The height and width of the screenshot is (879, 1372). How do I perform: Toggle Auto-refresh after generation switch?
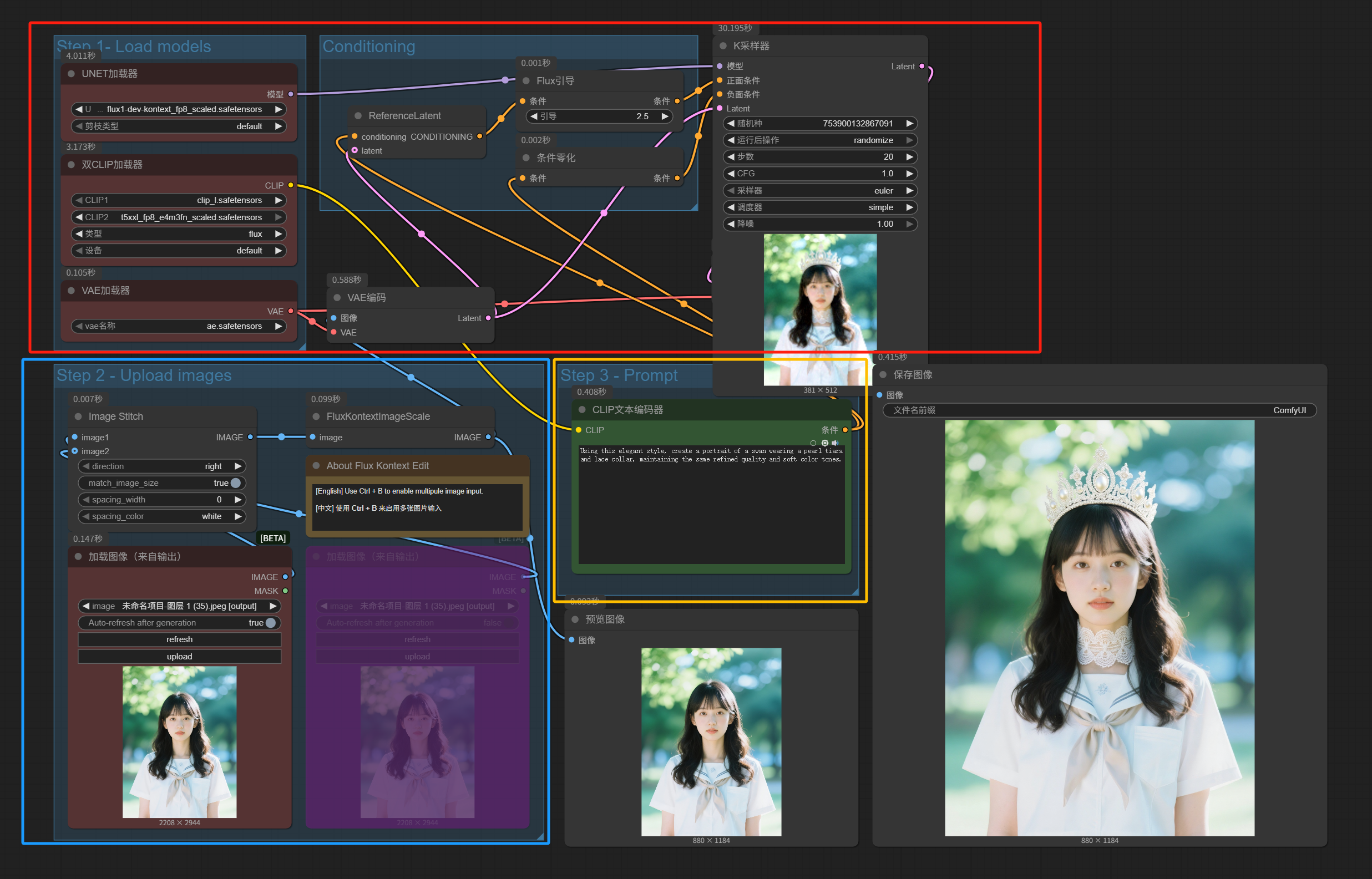(x=270, y=623)
